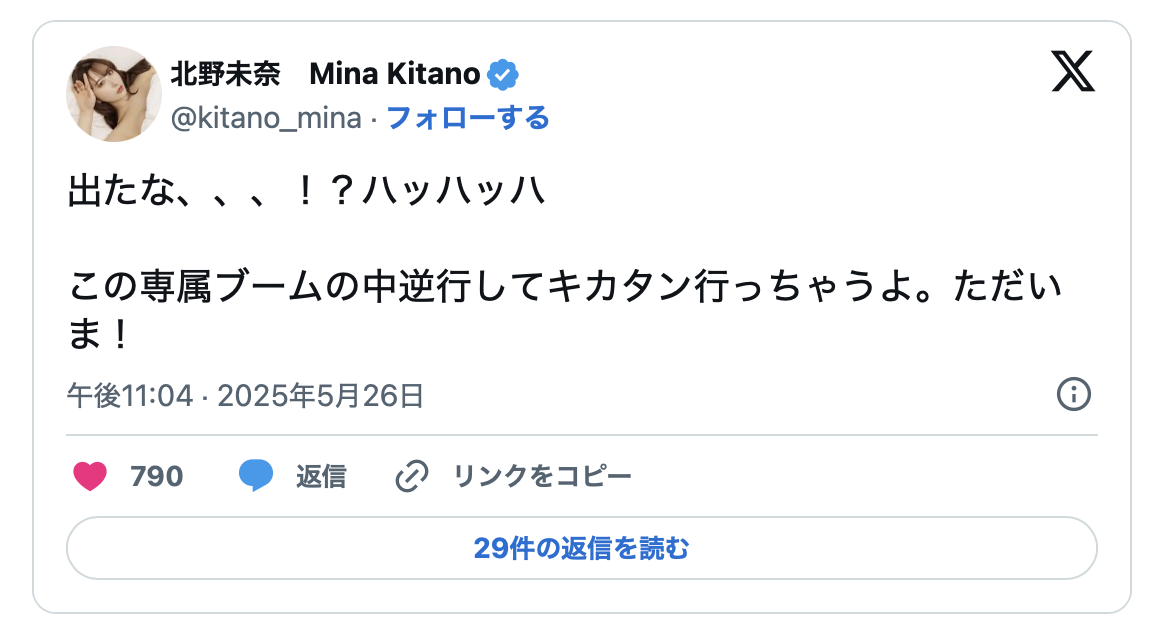
Task: Like the tweet with the heart icon
Action: pos(90,476)
